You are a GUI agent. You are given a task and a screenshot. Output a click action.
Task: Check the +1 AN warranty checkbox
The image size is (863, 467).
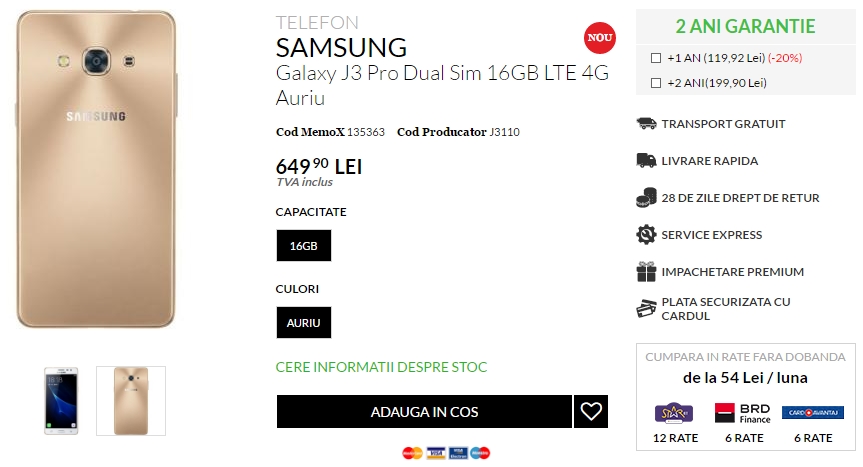(x=655, y=58)
